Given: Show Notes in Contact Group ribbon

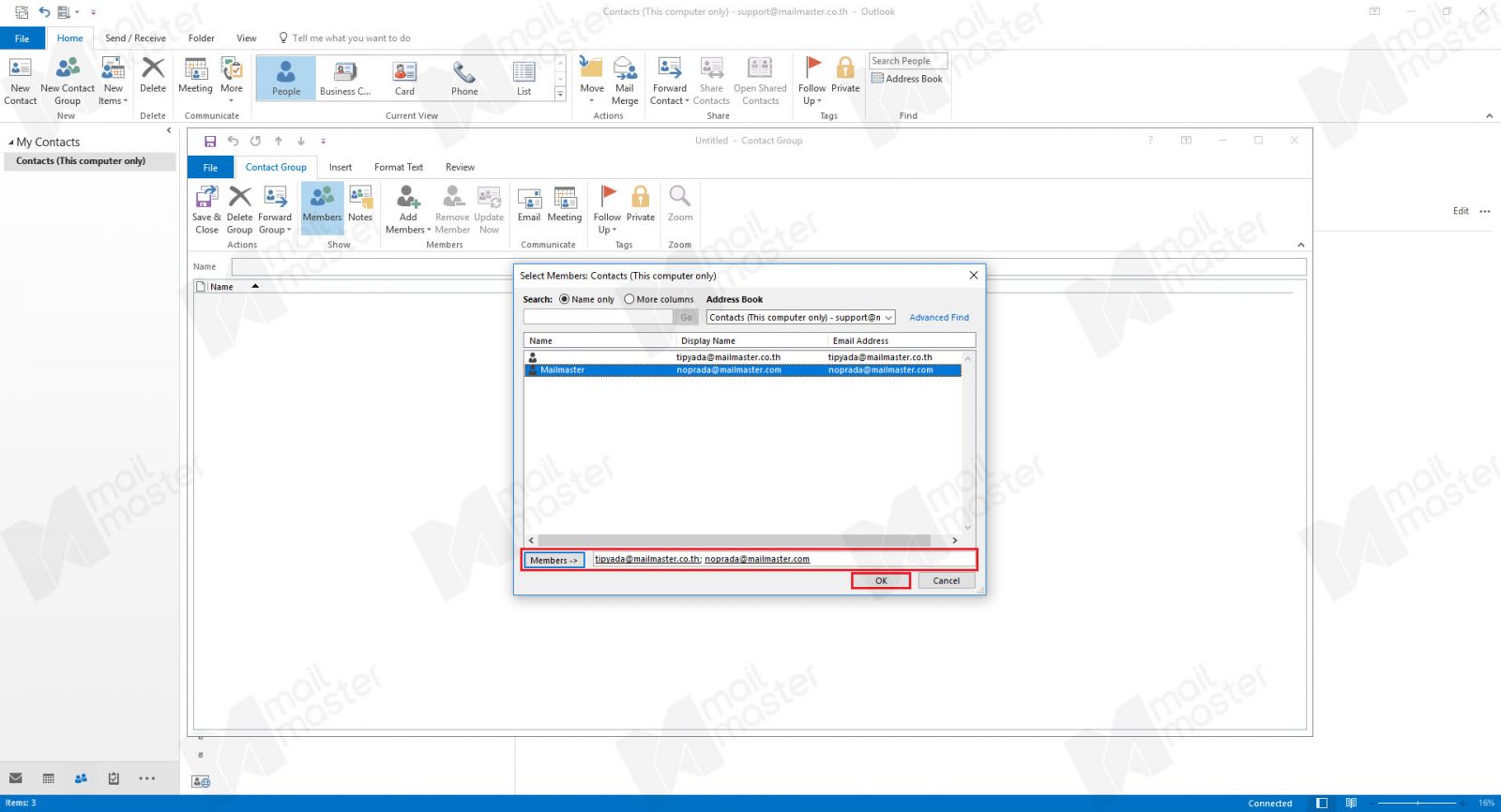Looking at the screenshot, I should 360,203.
